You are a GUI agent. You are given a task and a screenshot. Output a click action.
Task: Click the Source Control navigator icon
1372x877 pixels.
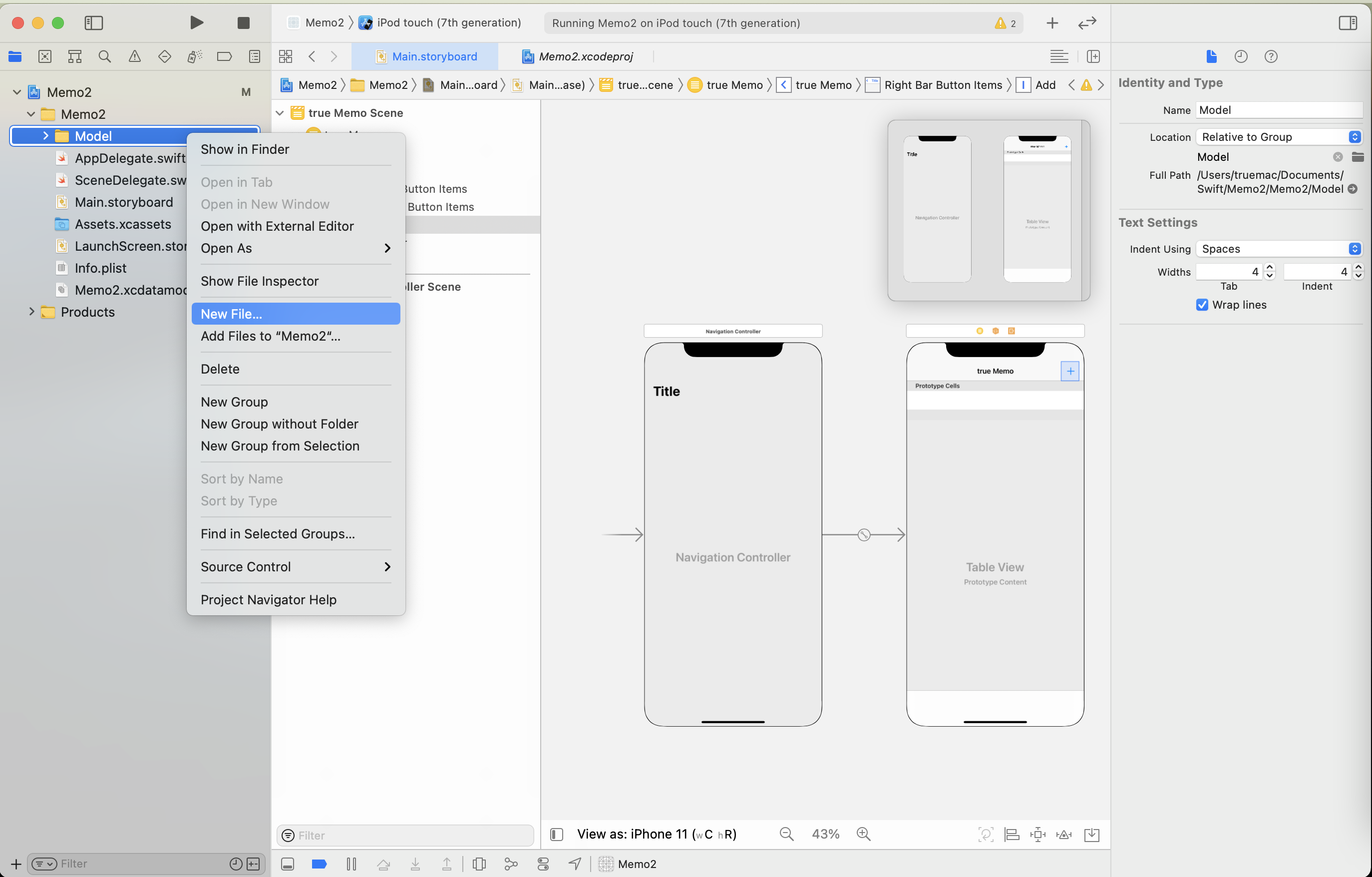tap(45, 56)
